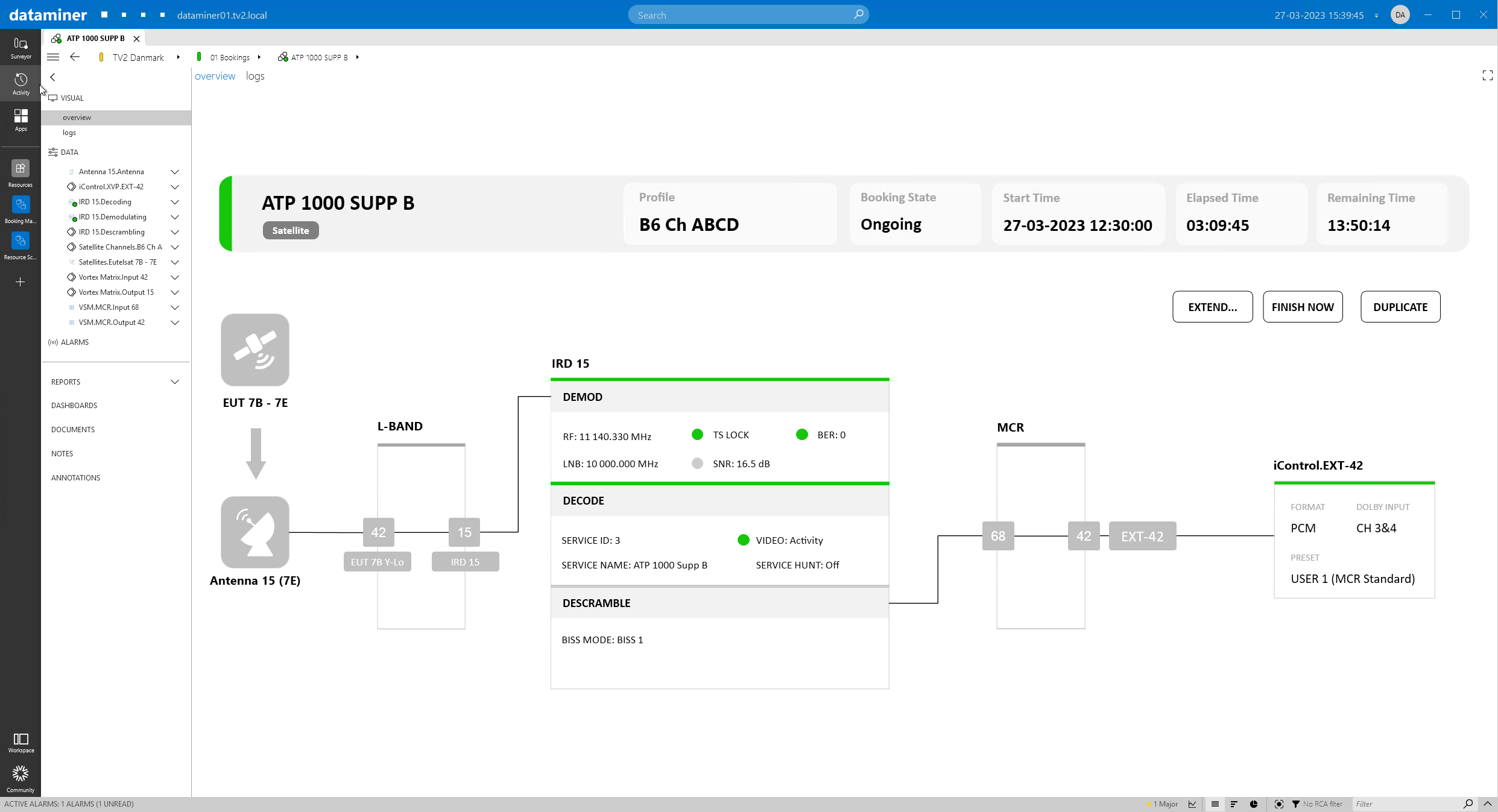
Task: Click the focus icon in alarm bar
Action: (x=1278, y=804)
